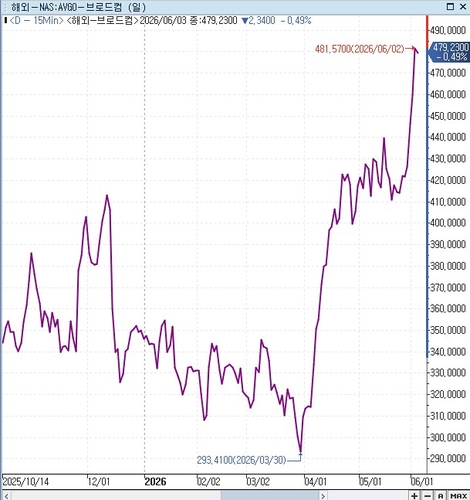This screenshot has width=470, height=500.
Task: Click the 400.0000 price axis label
Action: click(x=448, y=223)
